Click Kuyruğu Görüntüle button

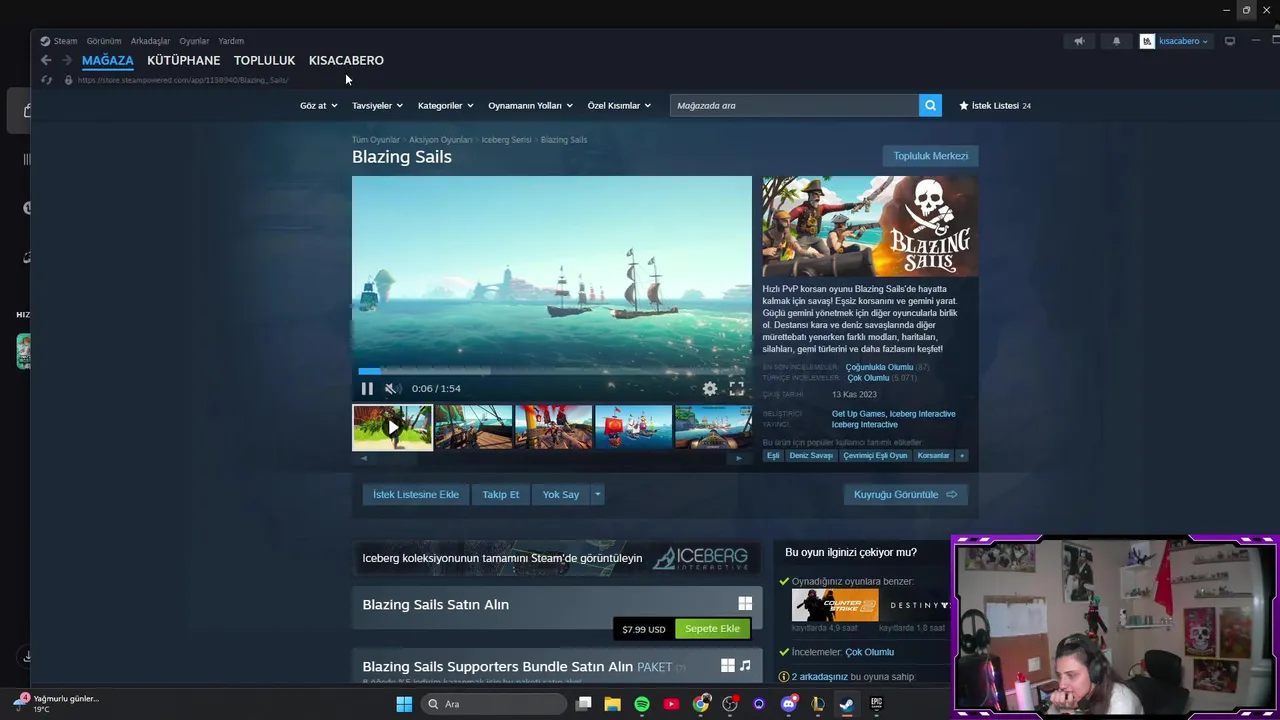[x=905, y=494]
